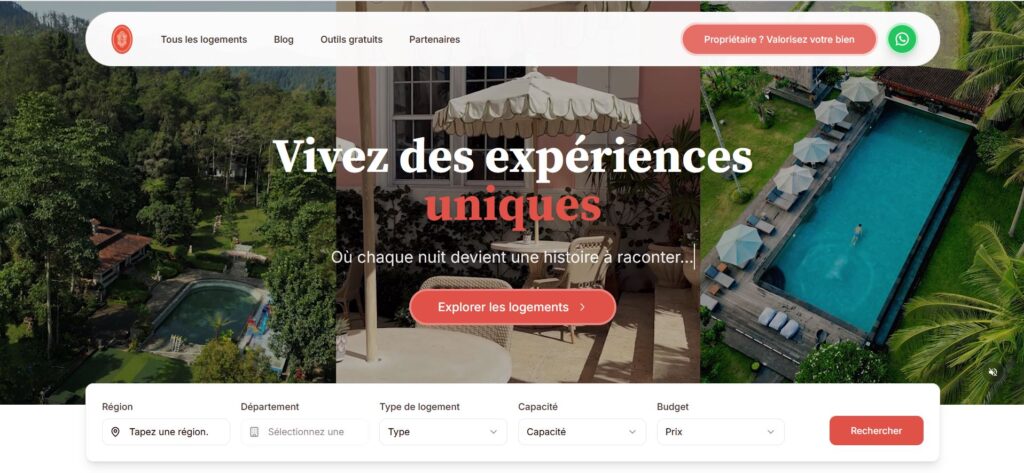Focus the Tapez une région input
This screenshot has width=1024, height=473.
pyautogui.click(x=166, y=432)
